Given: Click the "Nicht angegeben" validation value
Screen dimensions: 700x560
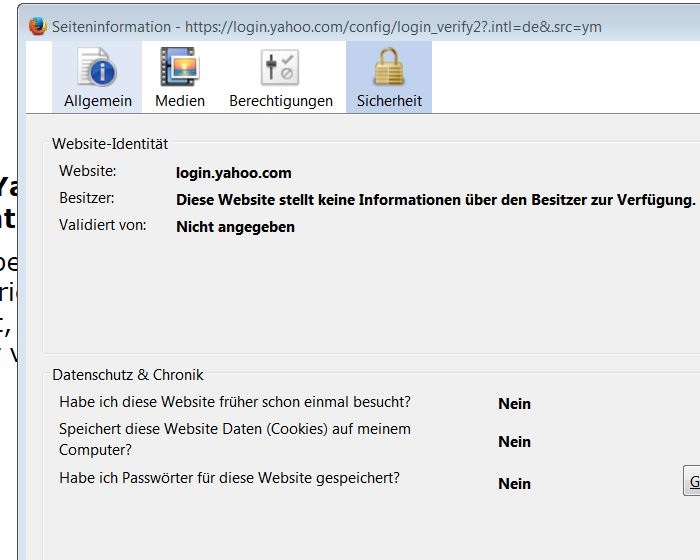Looking at the screenshot, I should [235, 227].
